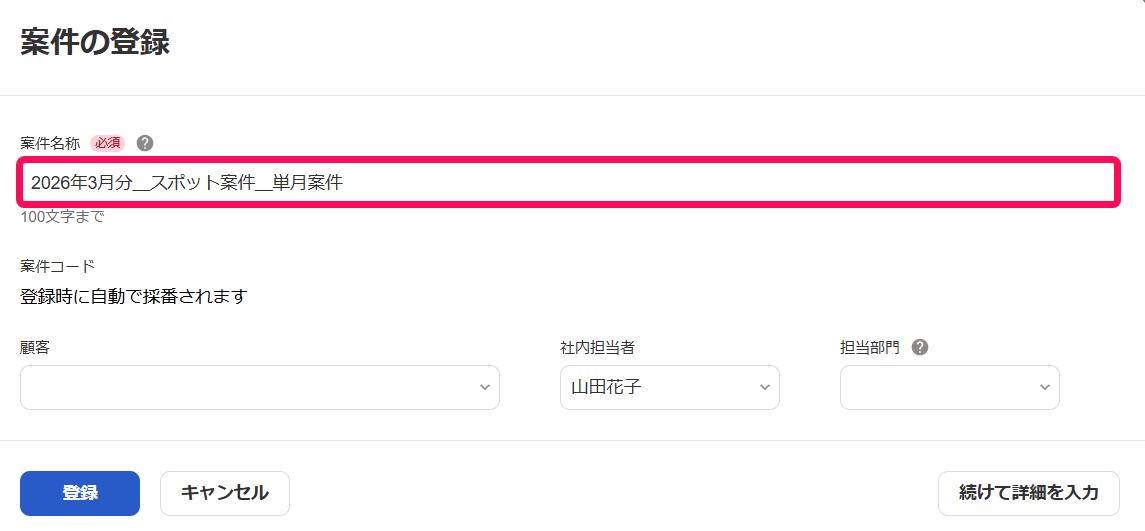The height and width of the screenshot is (531, 1145).
Task: Click the 案件コード label
Action: pyautogui.click(x=58, y=265)
